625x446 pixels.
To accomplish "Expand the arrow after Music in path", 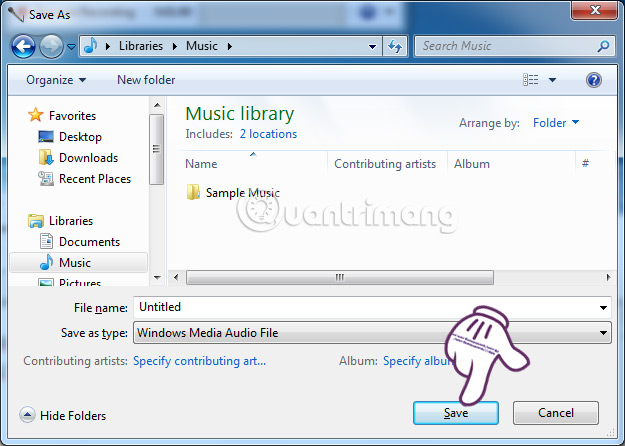I will pyautogui.click(x=230, y=46).
